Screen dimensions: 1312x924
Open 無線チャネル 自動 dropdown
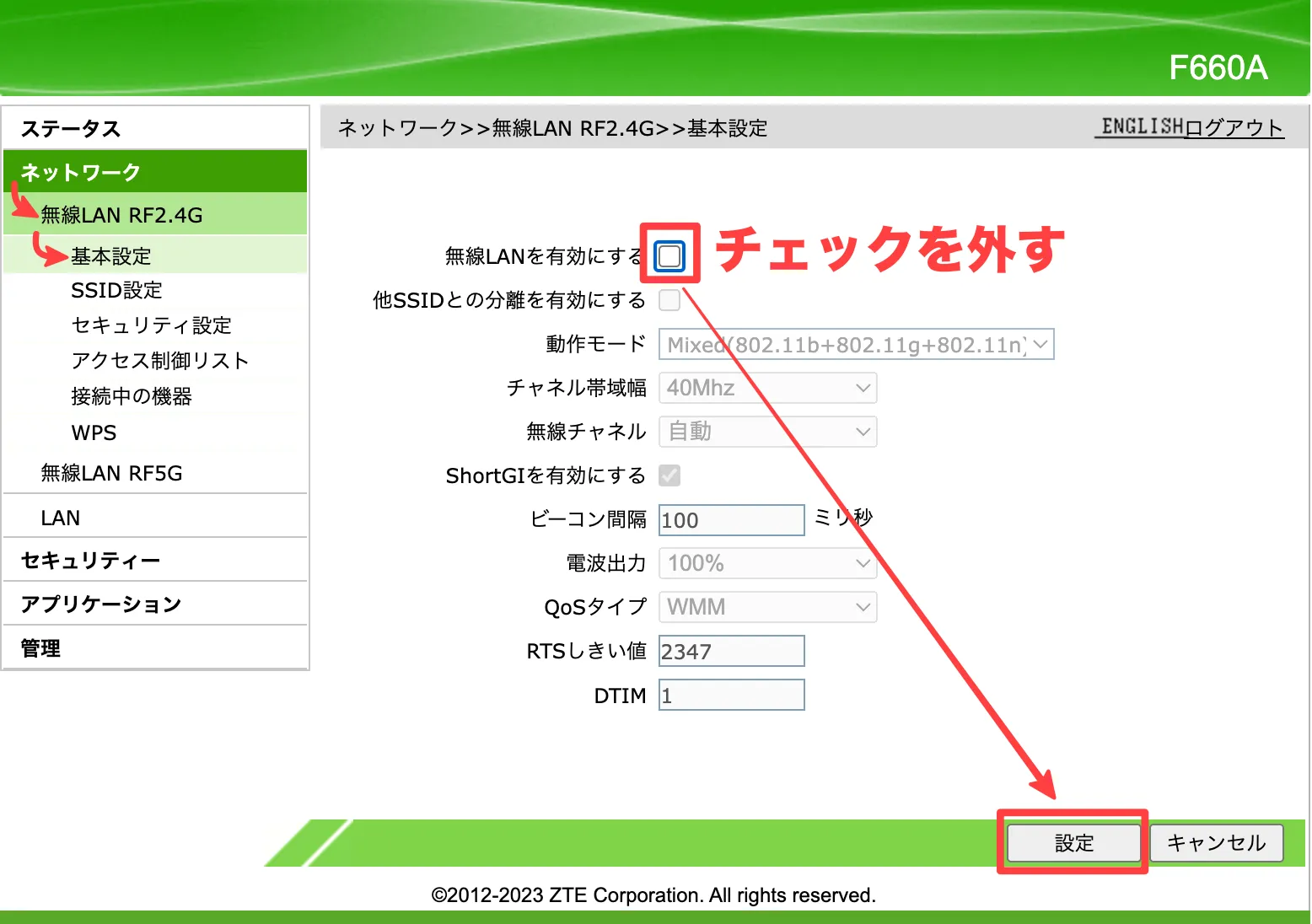(x=767, y=432)
